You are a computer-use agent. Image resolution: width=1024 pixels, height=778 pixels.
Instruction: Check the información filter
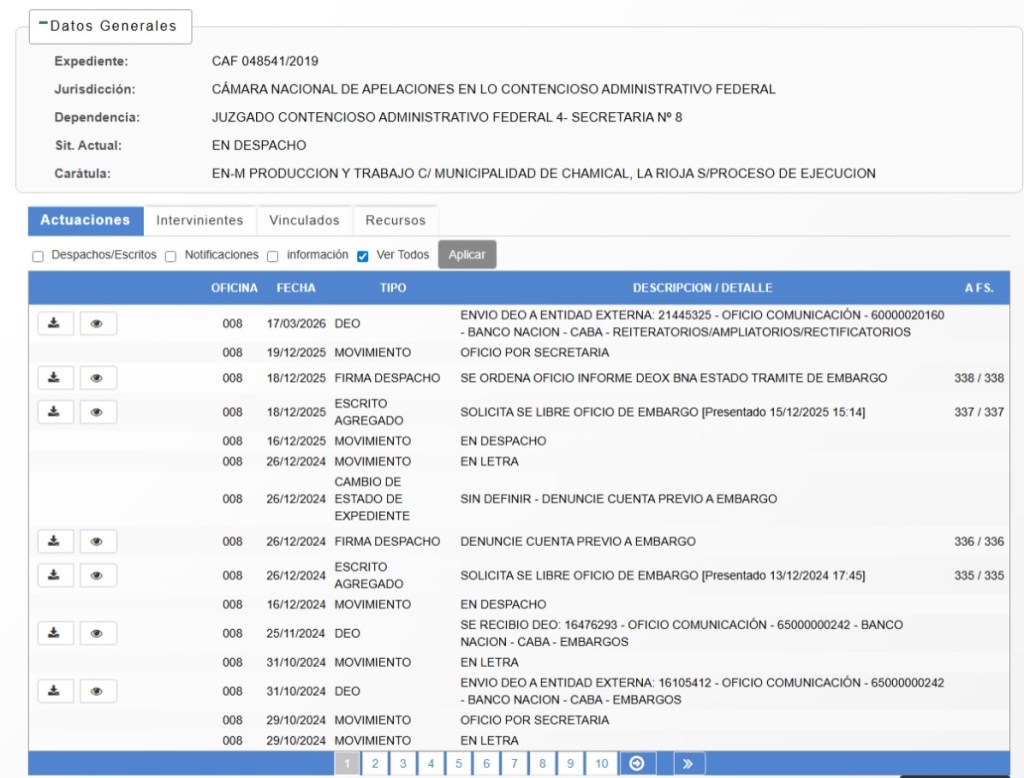coord(273,256)
